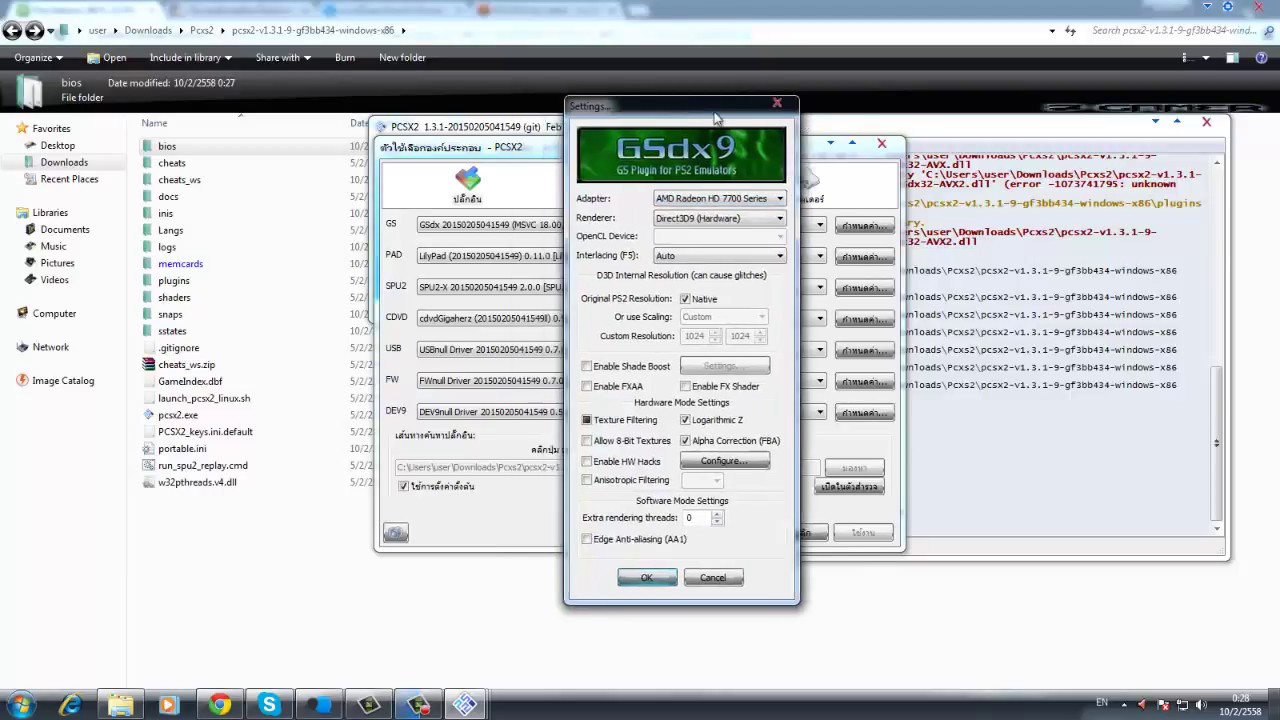Open Interlacing (F5) Auto dropdown

click(720, 256)
